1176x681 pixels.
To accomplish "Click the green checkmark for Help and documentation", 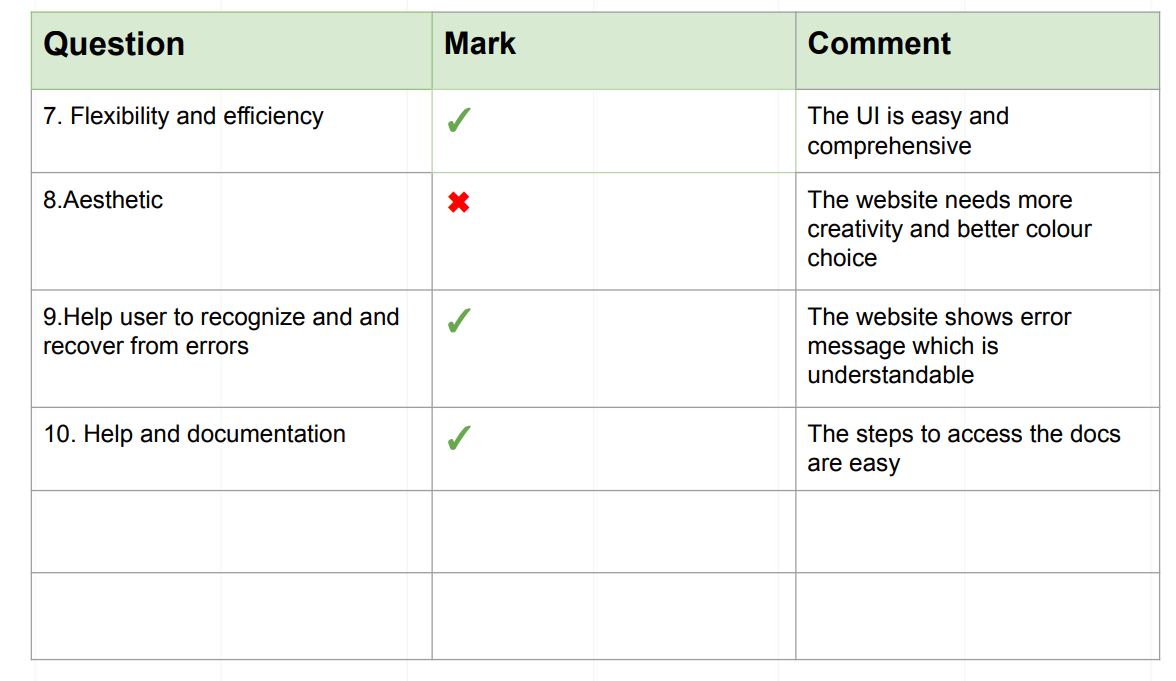I will tap(459, 438).
